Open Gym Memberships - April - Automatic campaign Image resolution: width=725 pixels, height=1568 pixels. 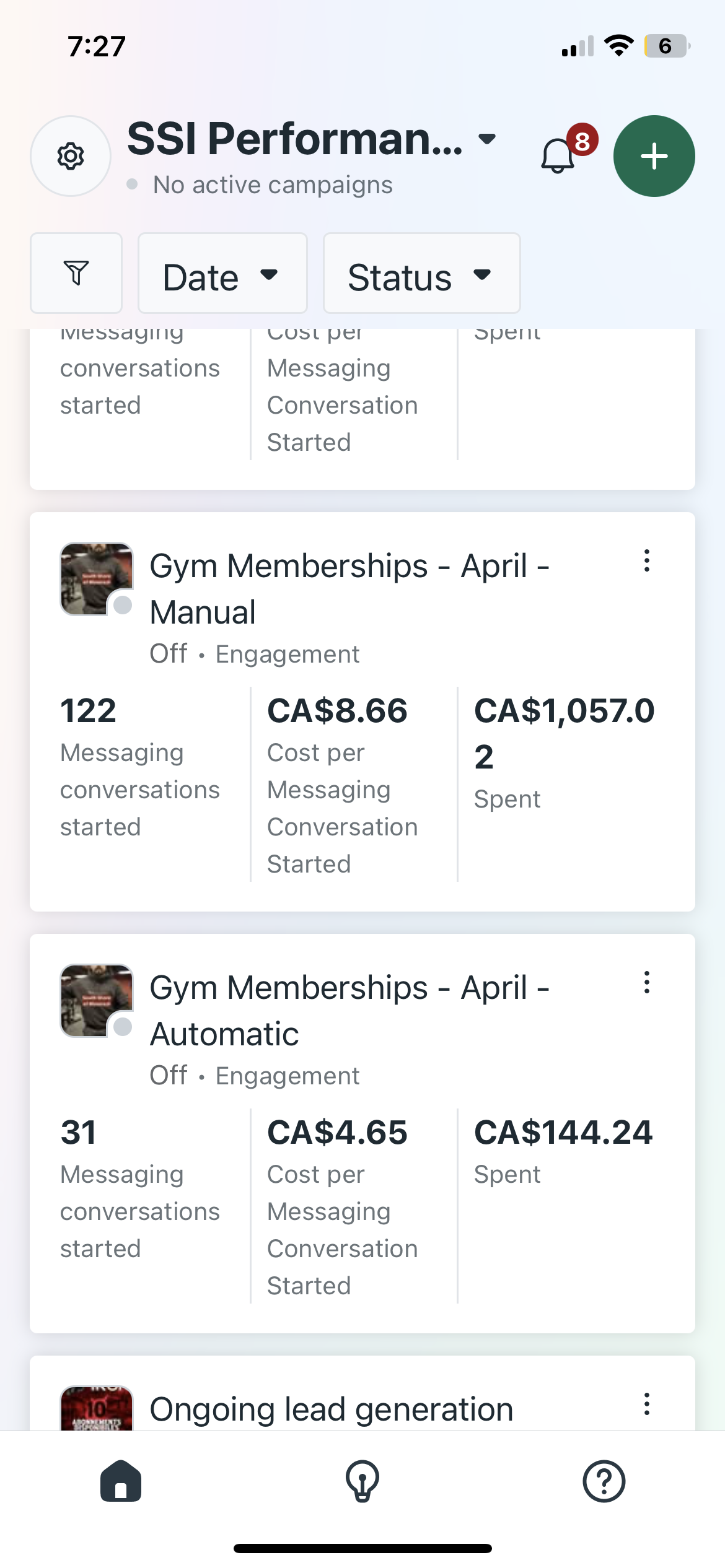[349, 1010]
